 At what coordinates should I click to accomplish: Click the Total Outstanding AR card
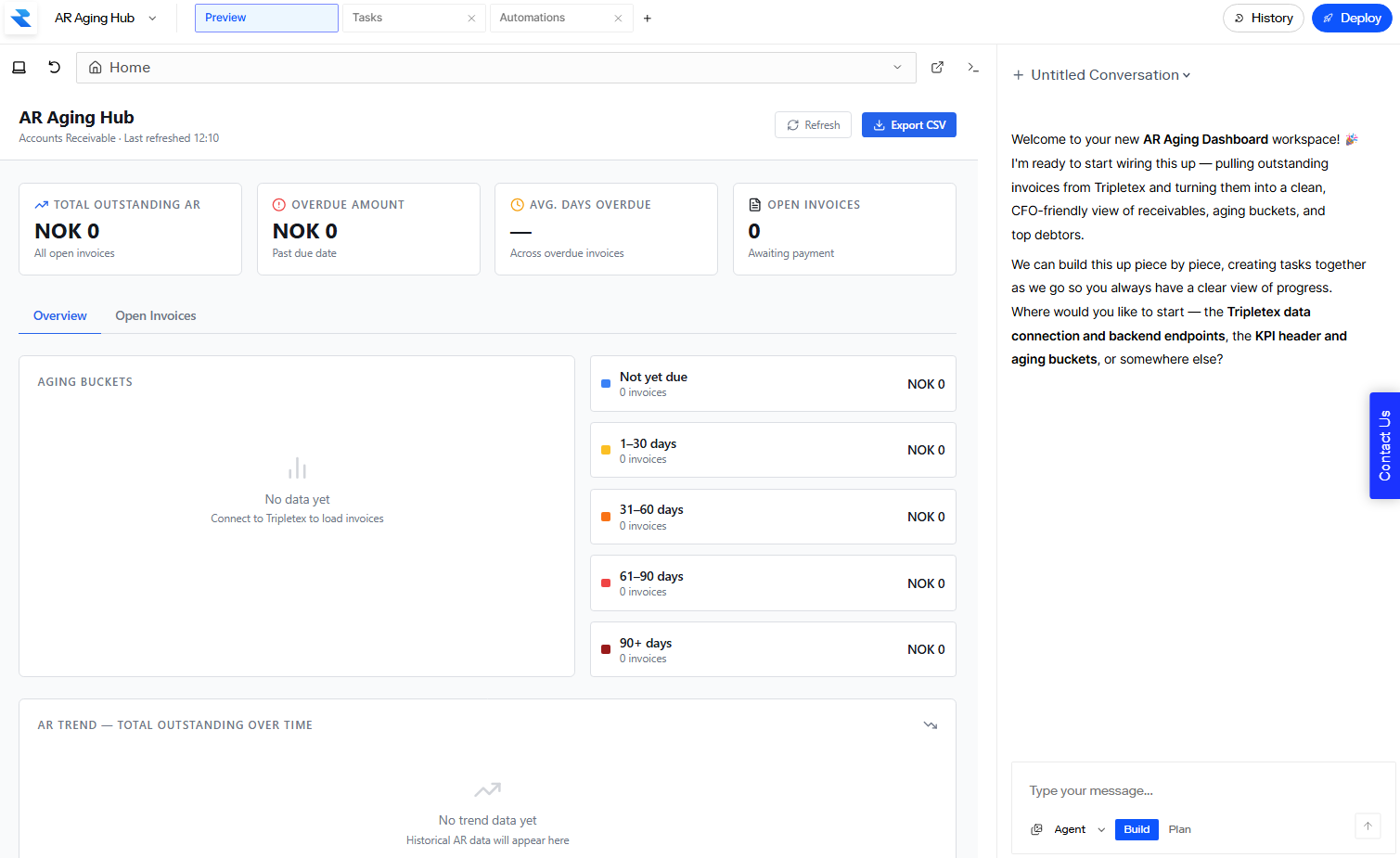[131, 229]
